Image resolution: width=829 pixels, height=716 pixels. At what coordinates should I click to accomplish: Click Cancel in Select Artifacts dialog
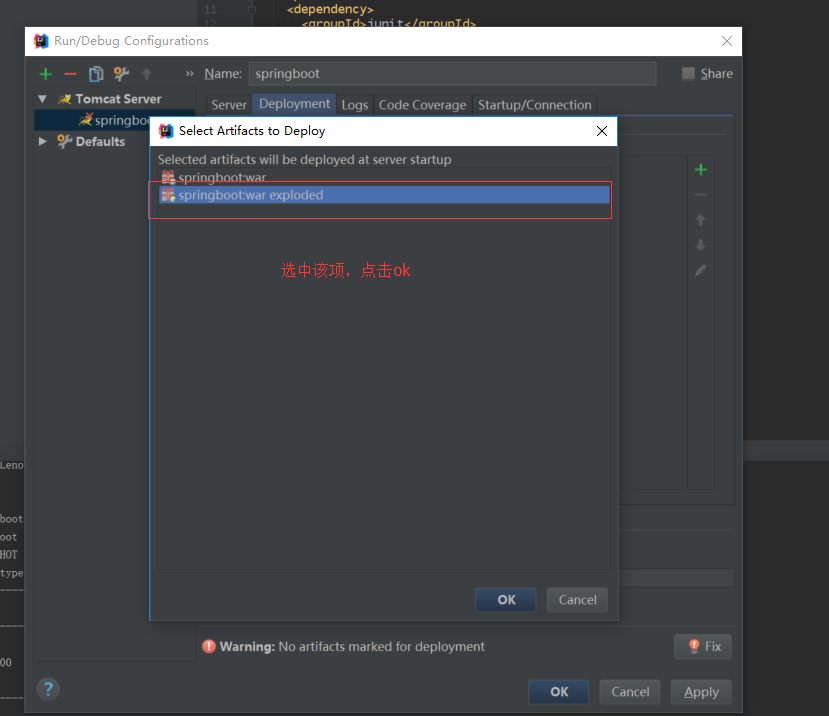pyautogui.click(x=577, y=600)
